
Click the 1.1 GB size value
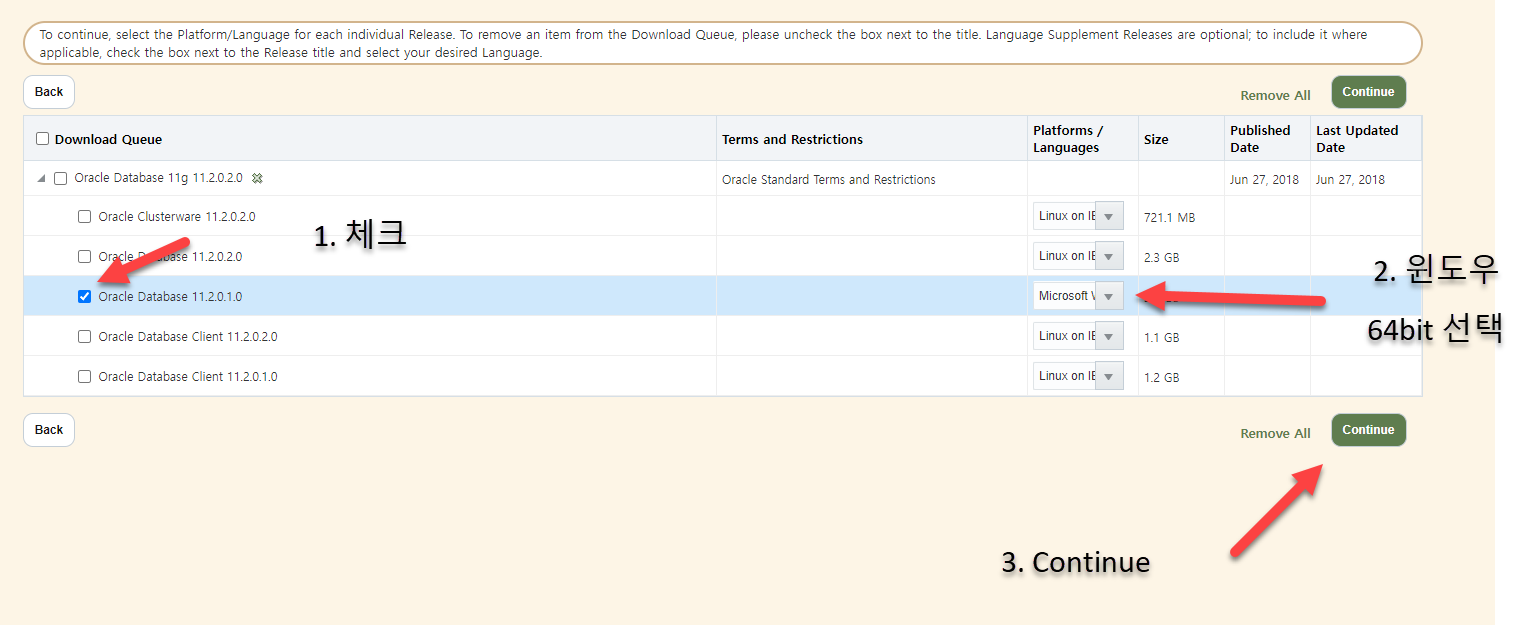(x=1162, y=337)
